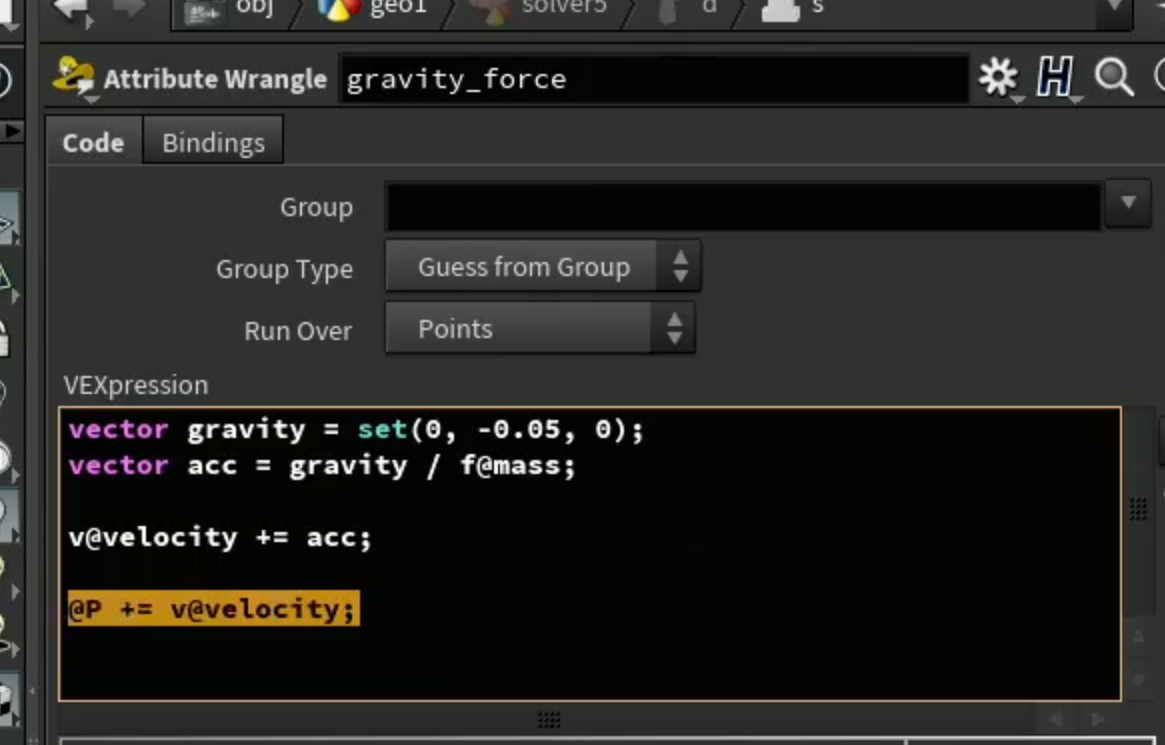Viewport: 1165px width, 745px height.
Task: Click the forward navigation arrow
Action: [129, 9]
